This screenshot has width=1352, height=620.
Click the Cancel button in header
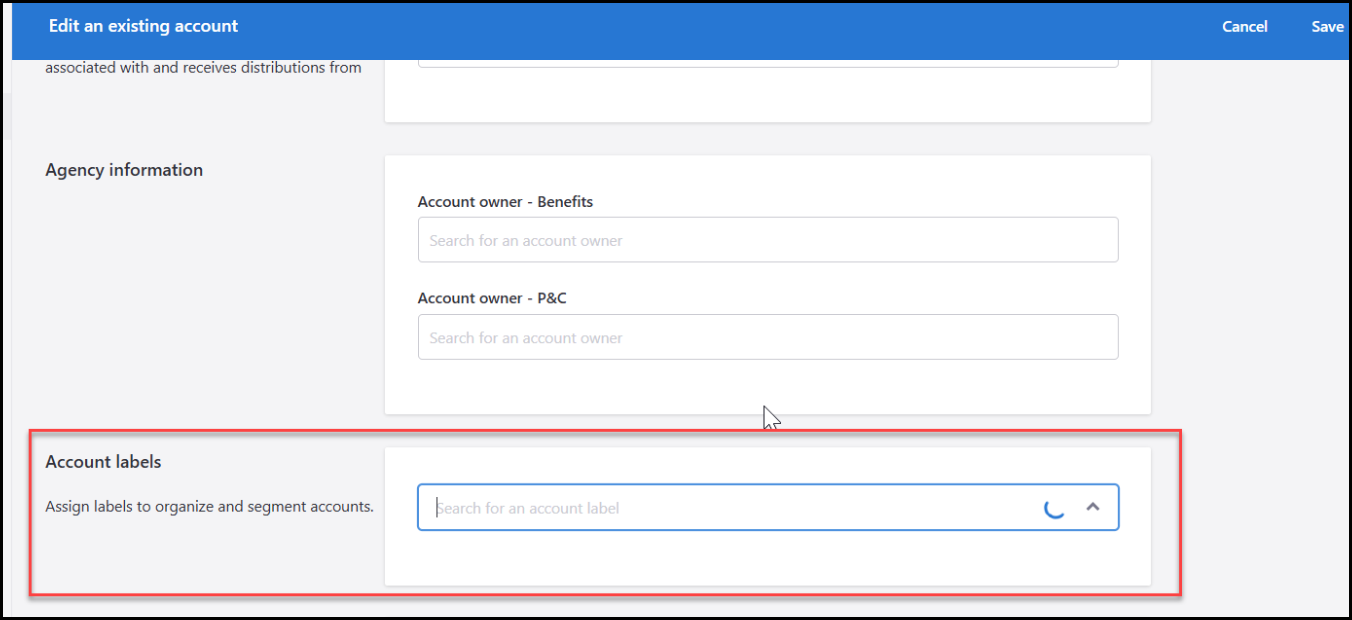(x=1244, y=27)
